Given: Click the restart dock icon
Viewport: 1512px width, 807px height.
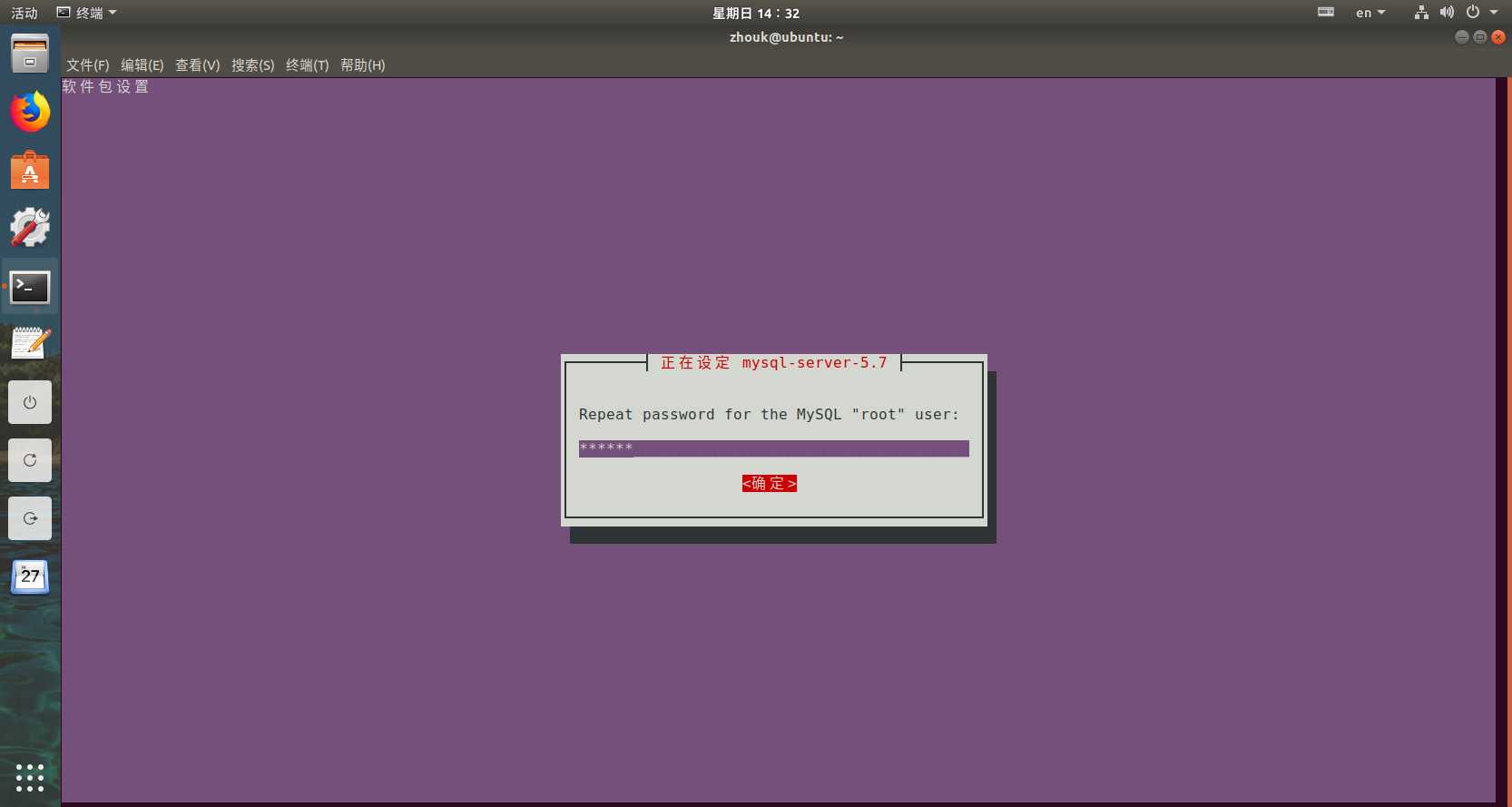Looking at the screenshot, I should tap(30, 460).
